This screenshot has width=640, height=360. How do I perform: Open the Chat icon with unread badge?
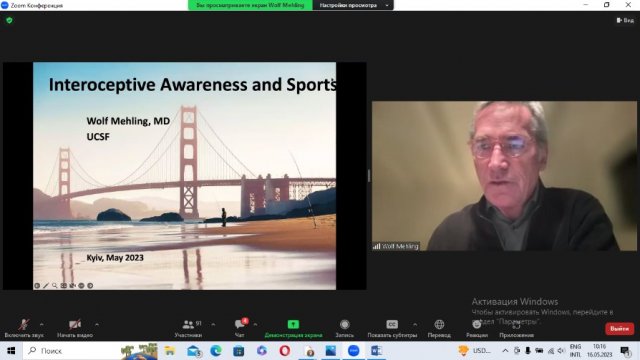[240, 324]
